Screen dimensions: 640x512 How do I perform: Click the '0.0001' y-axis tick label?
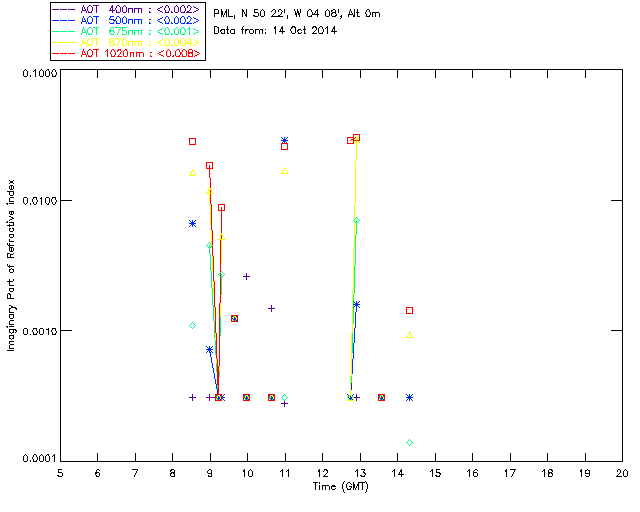40,459
